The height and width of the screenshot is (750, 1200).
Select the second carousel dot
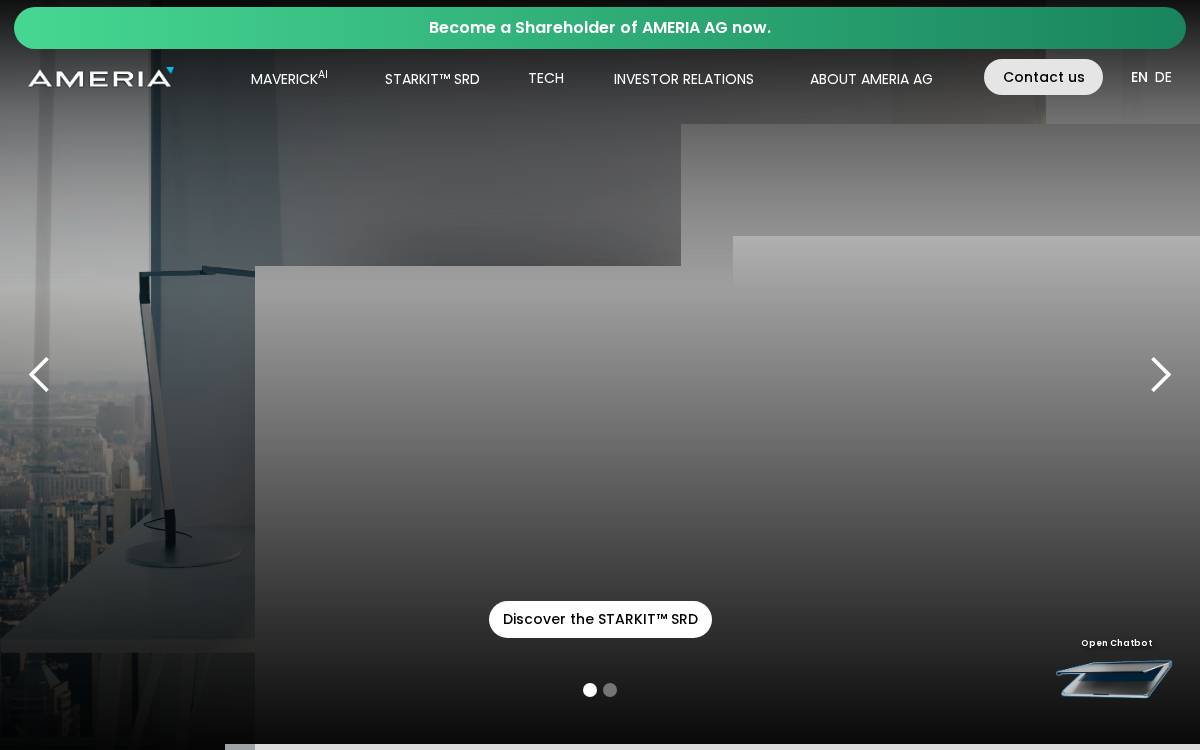pos(610,690)
